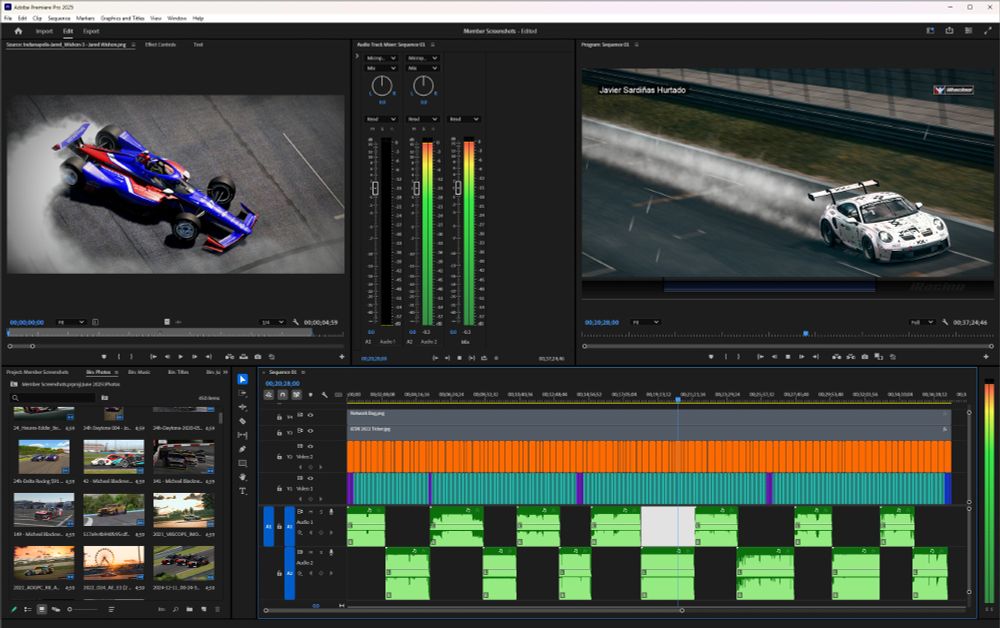
Task: Click Quick Export icon at top right
Action: point(950,31)
